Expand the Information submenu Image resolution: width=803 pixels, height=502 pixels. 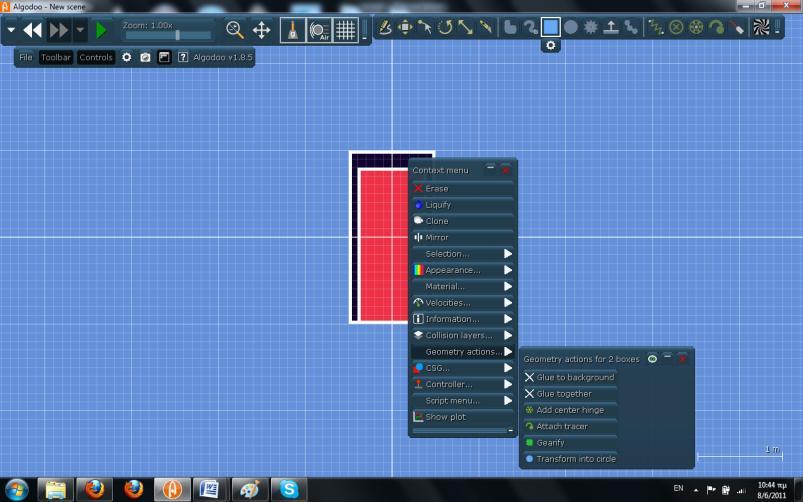tap(462, 319)
